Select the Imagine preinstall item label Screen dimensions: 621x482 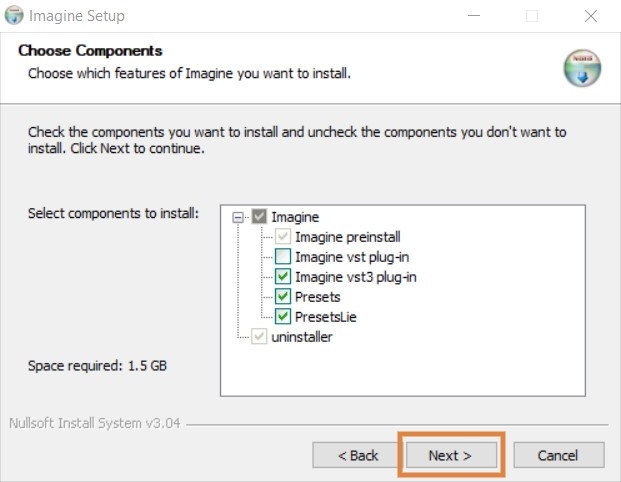348,237
